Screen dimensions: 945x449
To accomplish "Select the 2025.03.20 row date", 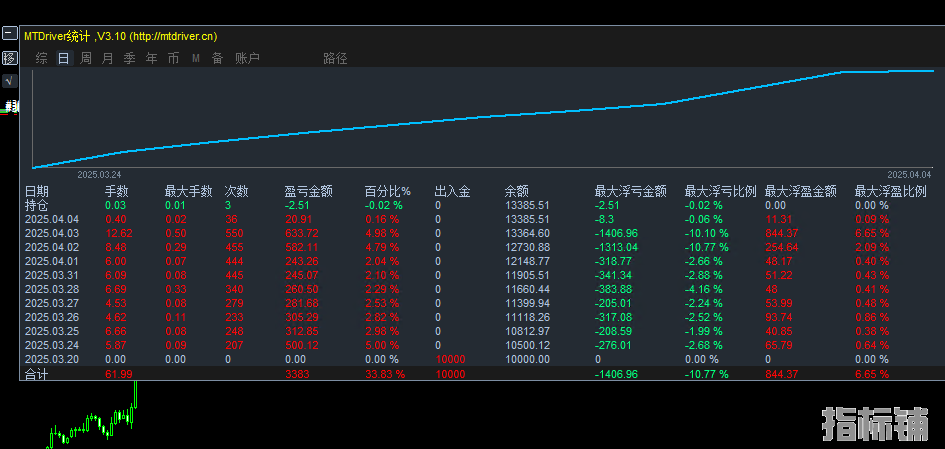I will click(x=52, y=359).
